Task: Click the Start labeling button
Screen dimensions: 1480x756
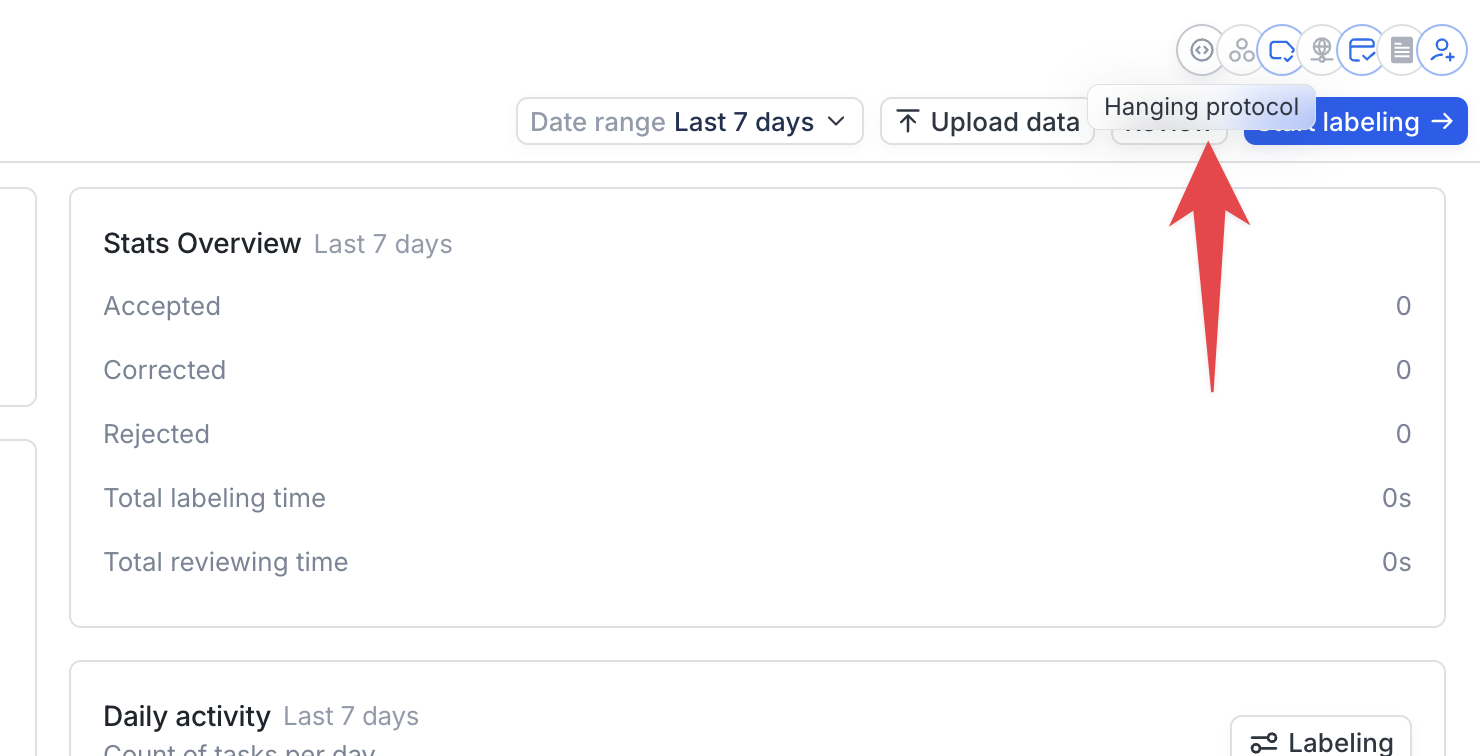Action: coord(1355,121)
